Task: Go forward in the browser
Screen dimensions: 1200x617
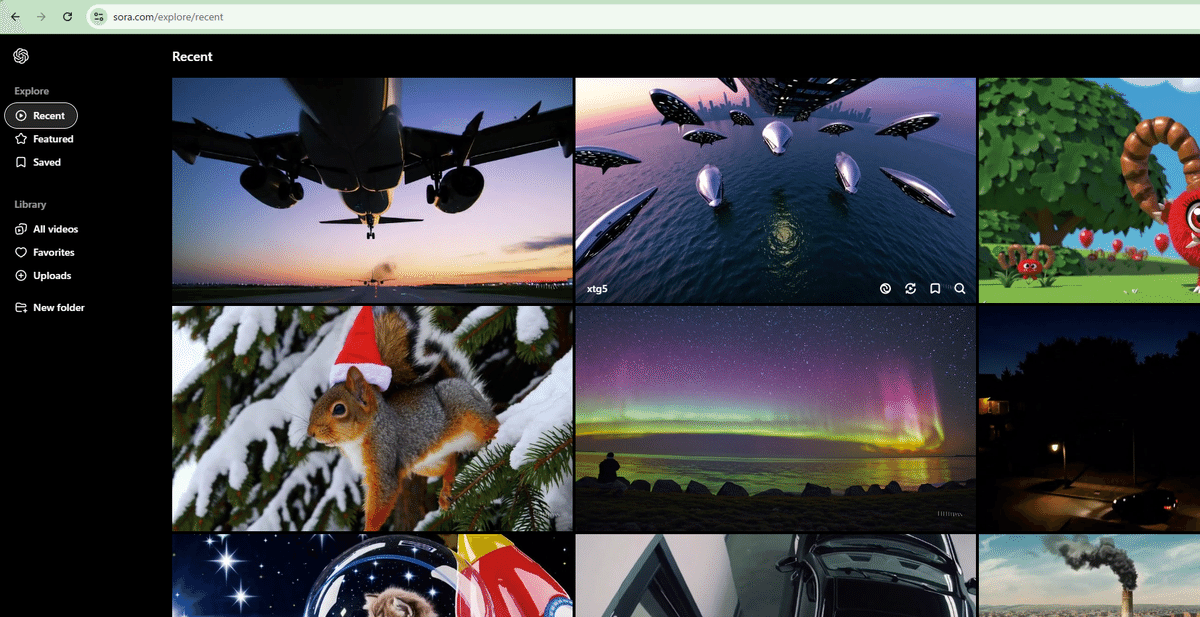Action: coord(41,17)
